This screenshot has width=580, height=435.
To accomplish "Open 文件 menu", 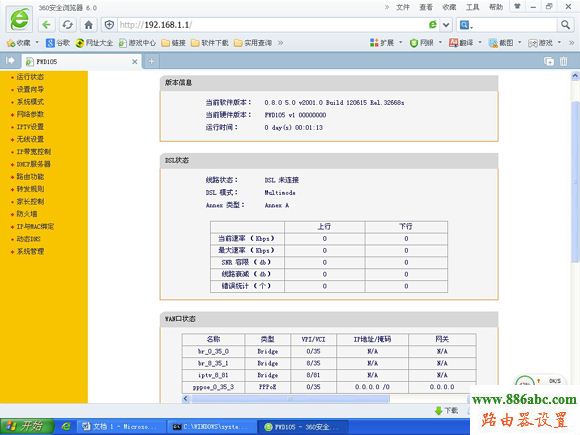I will pyautogui.click(x=402, y=7).
